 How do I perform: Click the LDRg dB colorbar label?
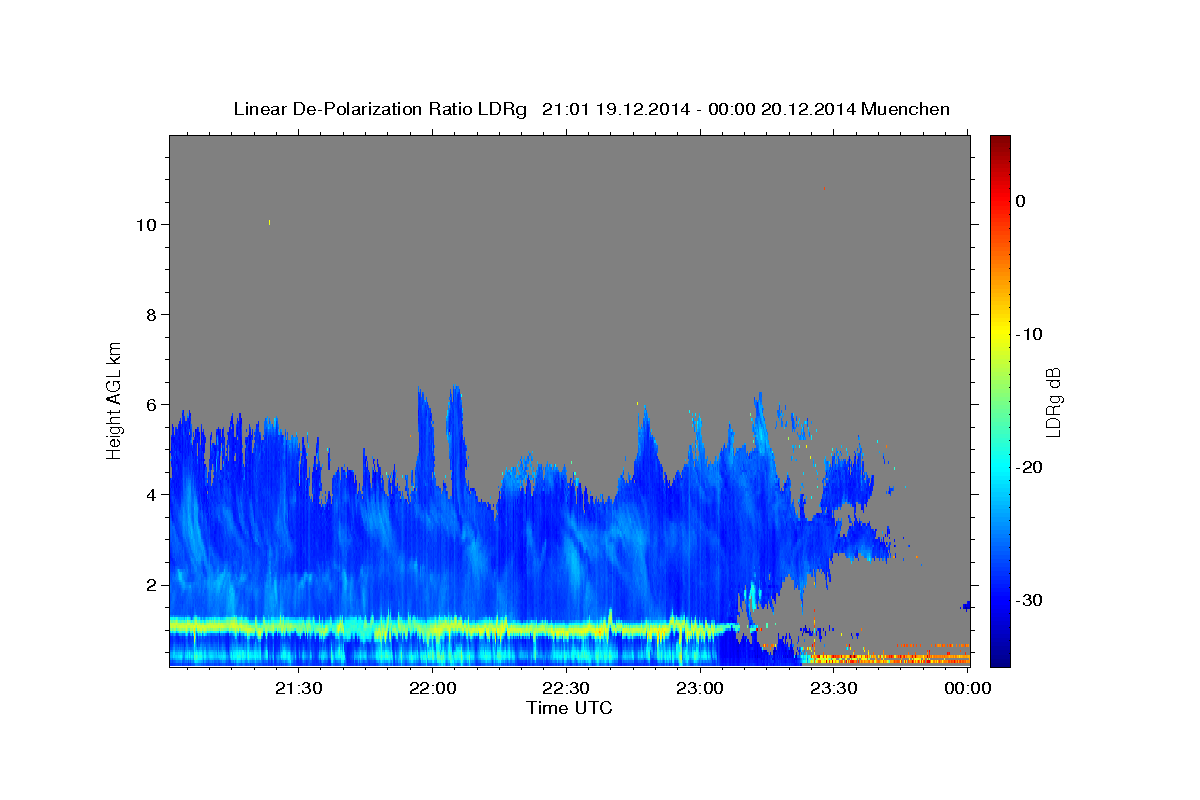coord(1052,402)
